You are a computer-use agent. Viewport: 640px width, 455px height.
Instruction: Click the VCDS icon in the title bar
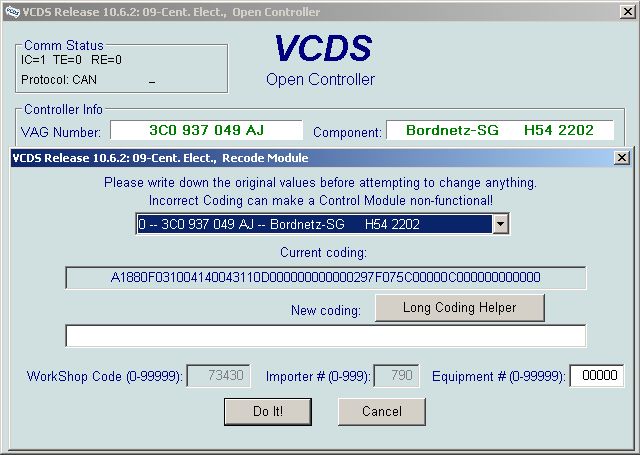click(12, 12)
